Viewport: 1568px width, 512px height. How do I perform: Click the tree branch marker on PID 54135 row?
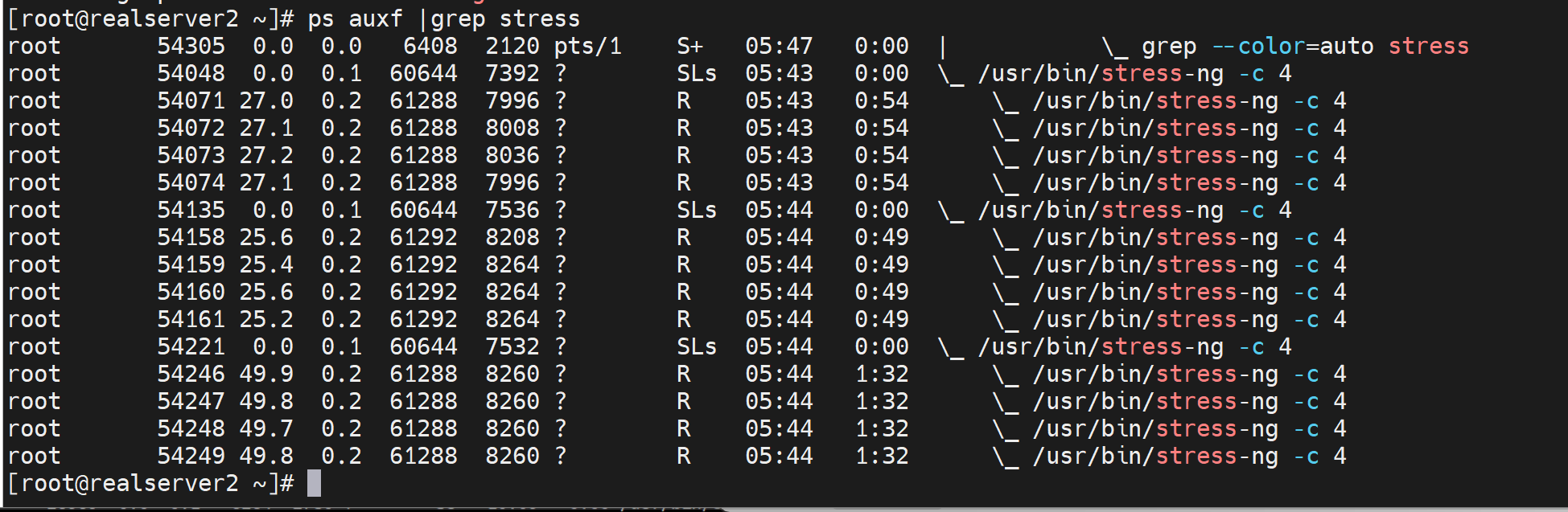pyautogui.click(x=951, y=211)
